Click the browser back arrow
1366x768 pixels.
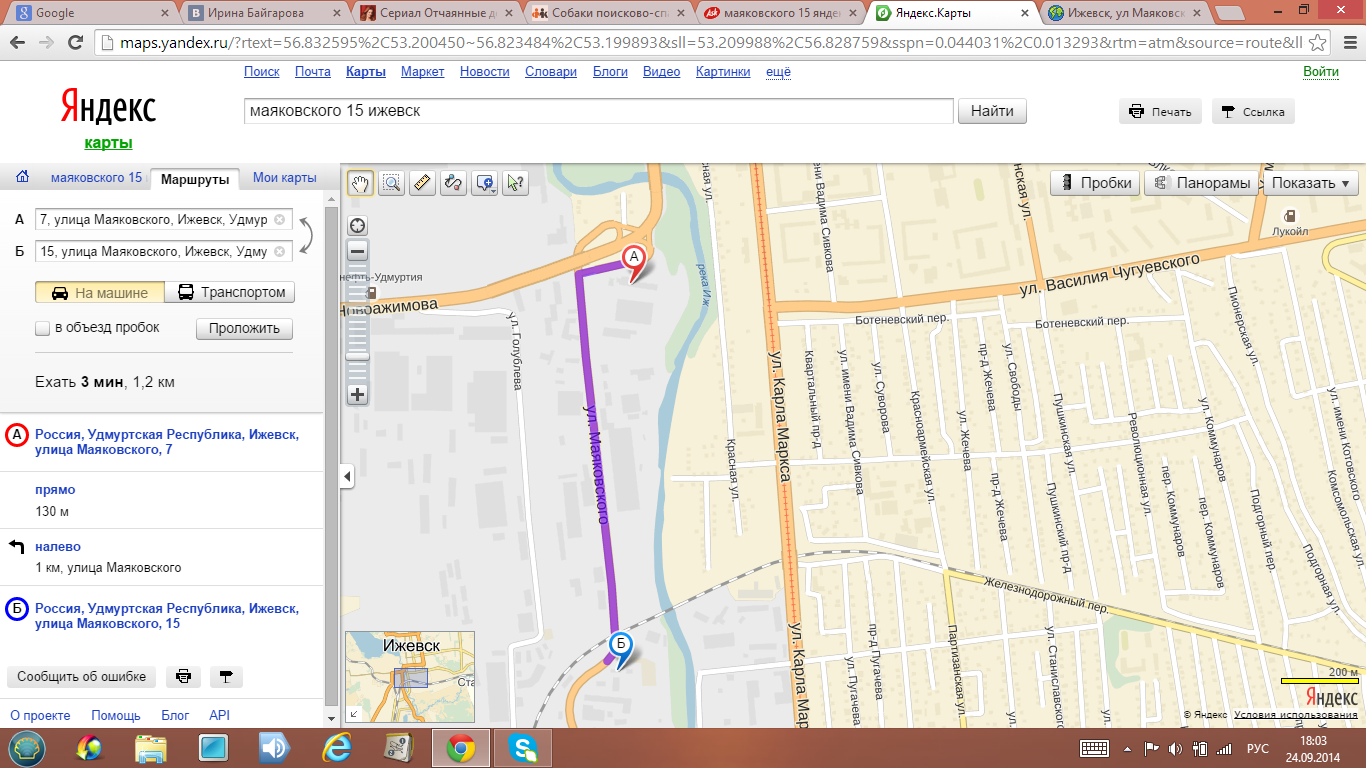pos(19,43)
